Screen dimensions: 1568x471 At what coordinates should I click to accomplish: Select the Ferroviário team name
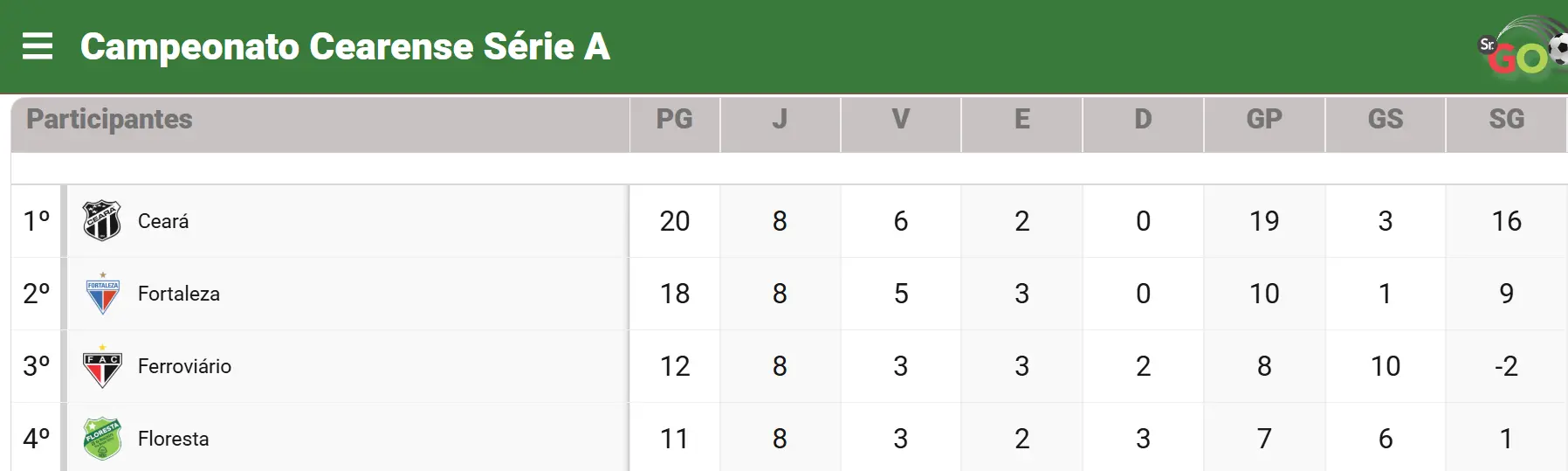click(184, 366)
